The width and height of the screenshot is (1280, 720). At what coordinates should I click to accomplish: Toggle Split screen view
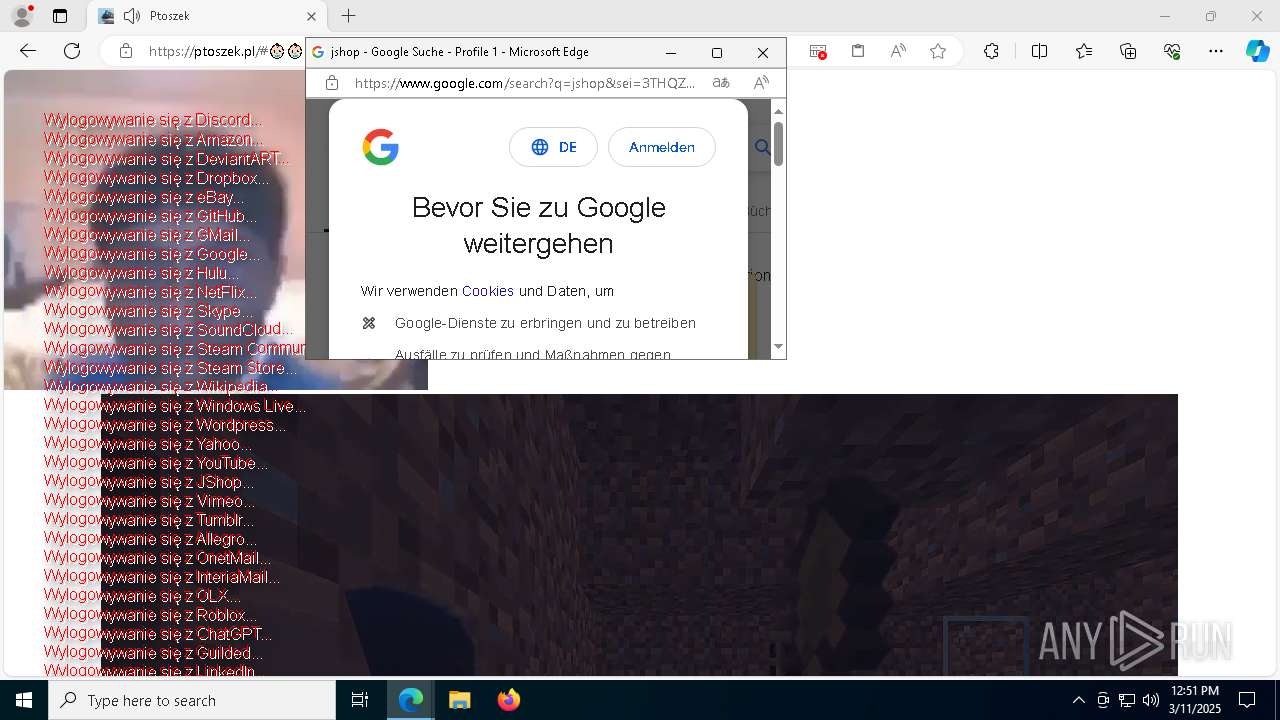click(x=1039, y=51)
